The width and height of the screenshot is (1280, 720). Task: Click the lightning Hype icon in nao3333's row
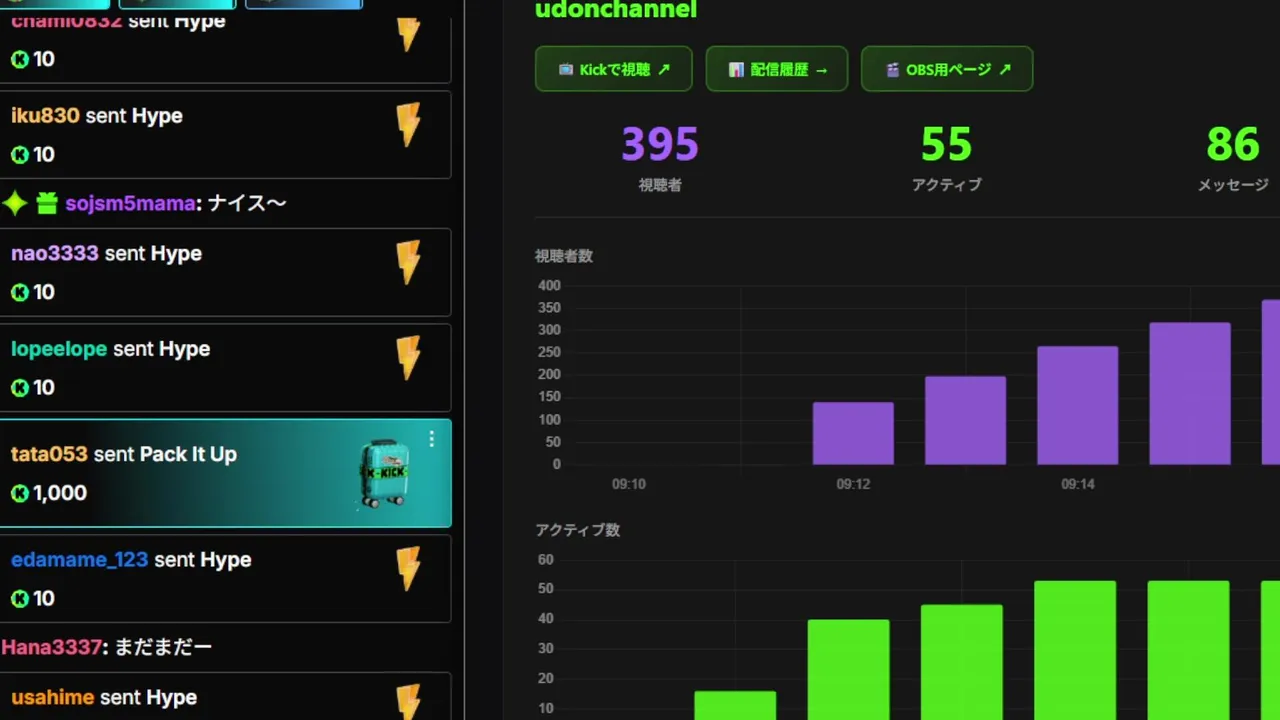408,263
